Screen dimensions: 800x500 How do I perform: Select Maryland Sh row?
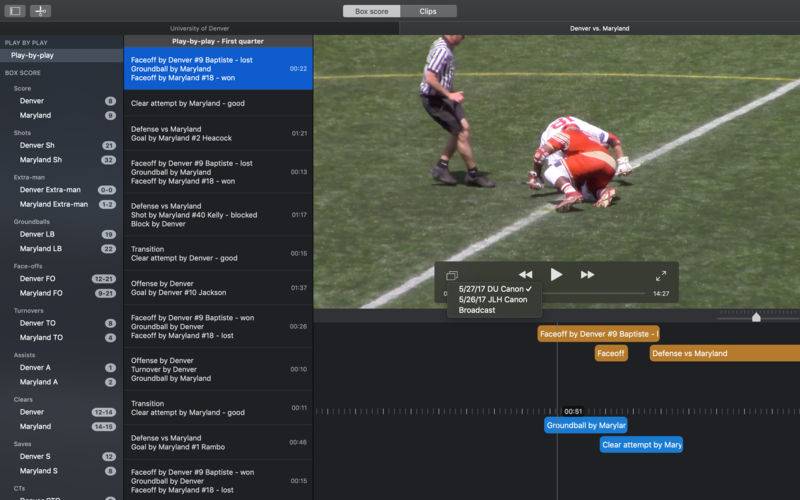(x=61, y=160)
